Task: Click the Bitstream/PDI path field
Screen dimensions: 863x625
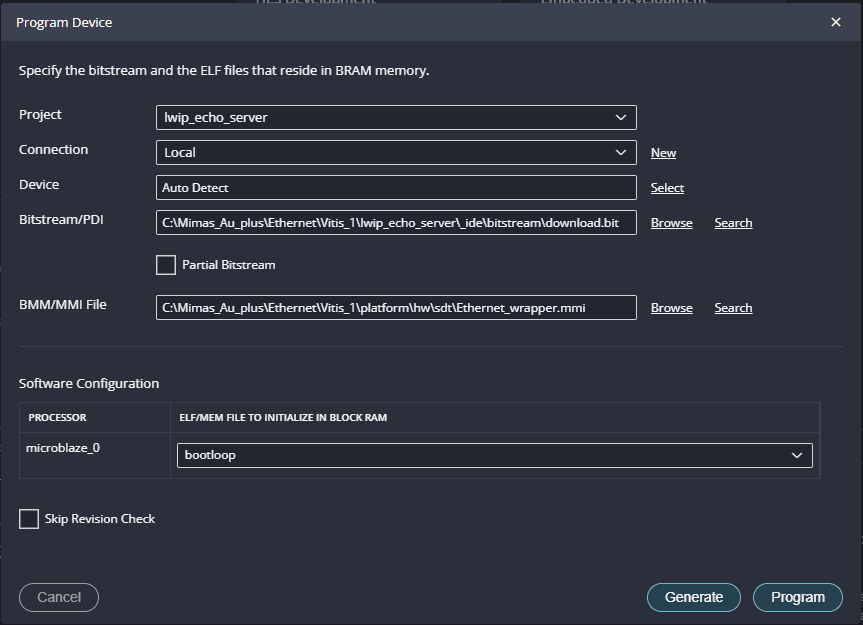Action: tap(396, 223)
